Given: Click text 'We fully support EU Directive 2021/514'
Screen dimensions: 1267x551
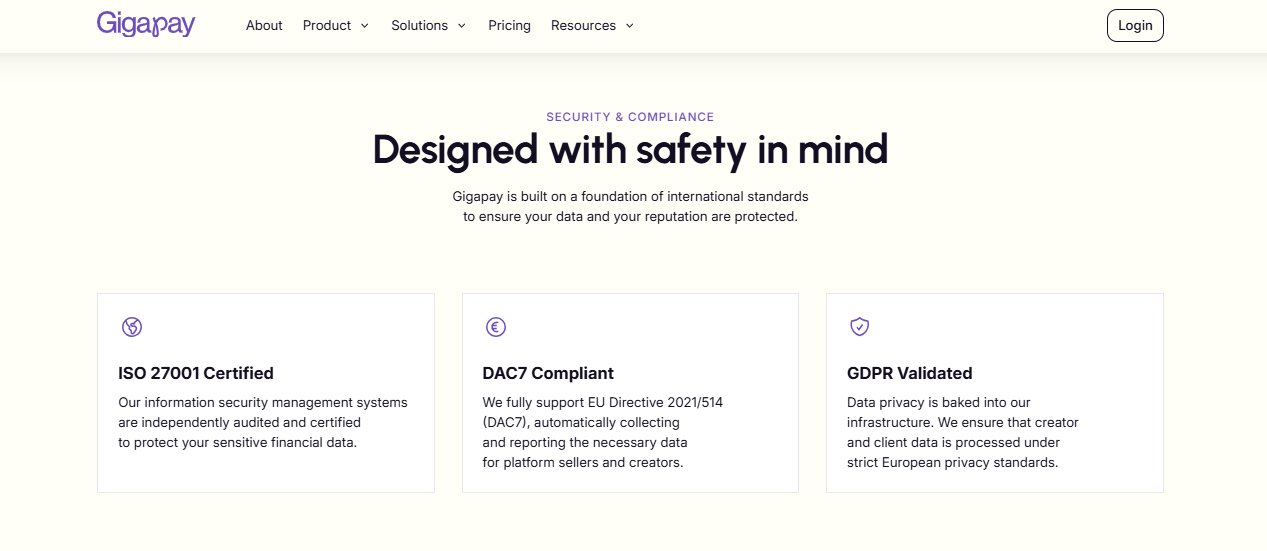Looking at the screenshot, I should click(602, 402).
